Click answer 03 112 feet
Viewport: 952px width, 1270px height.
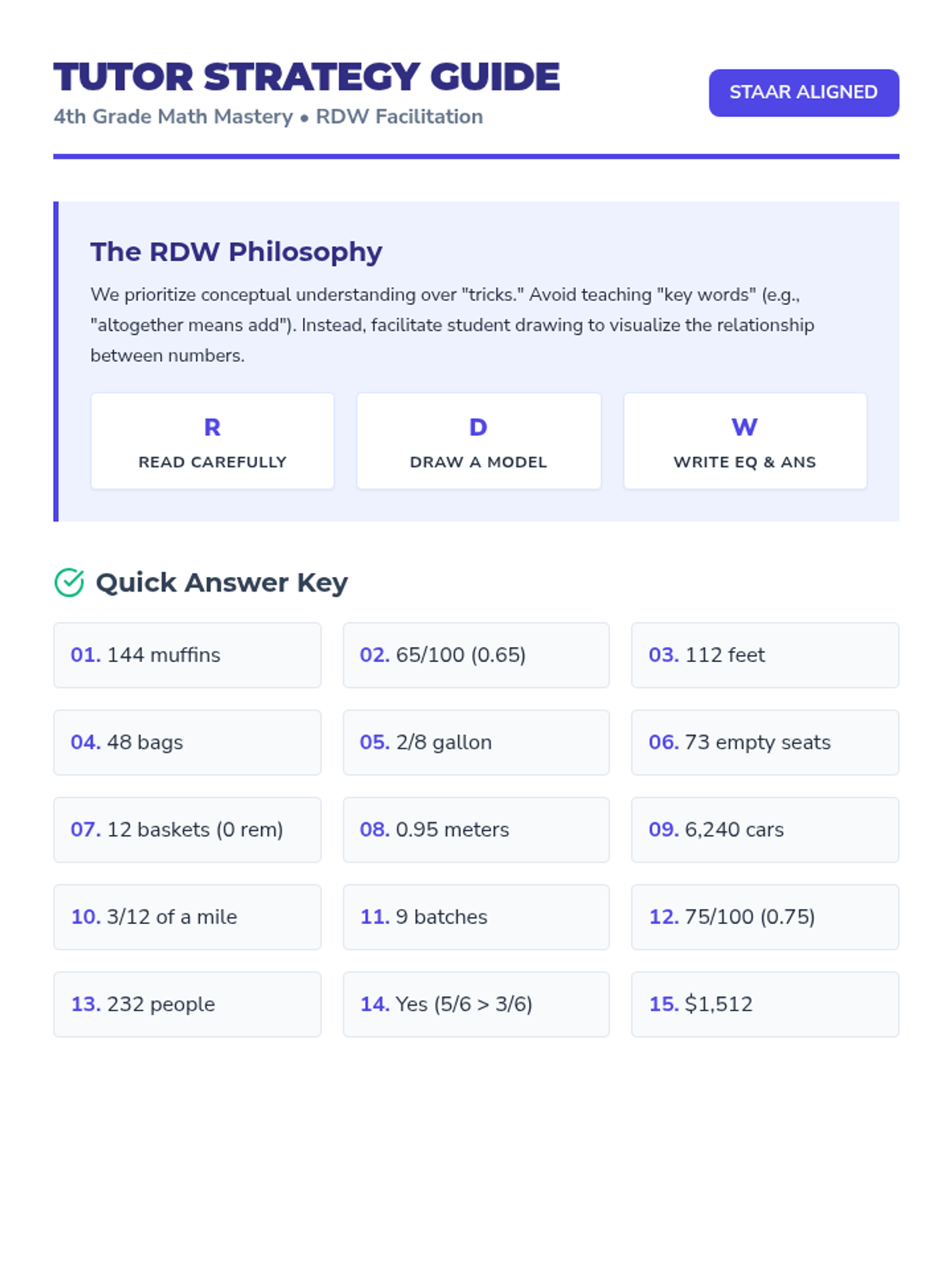point(765,655)
